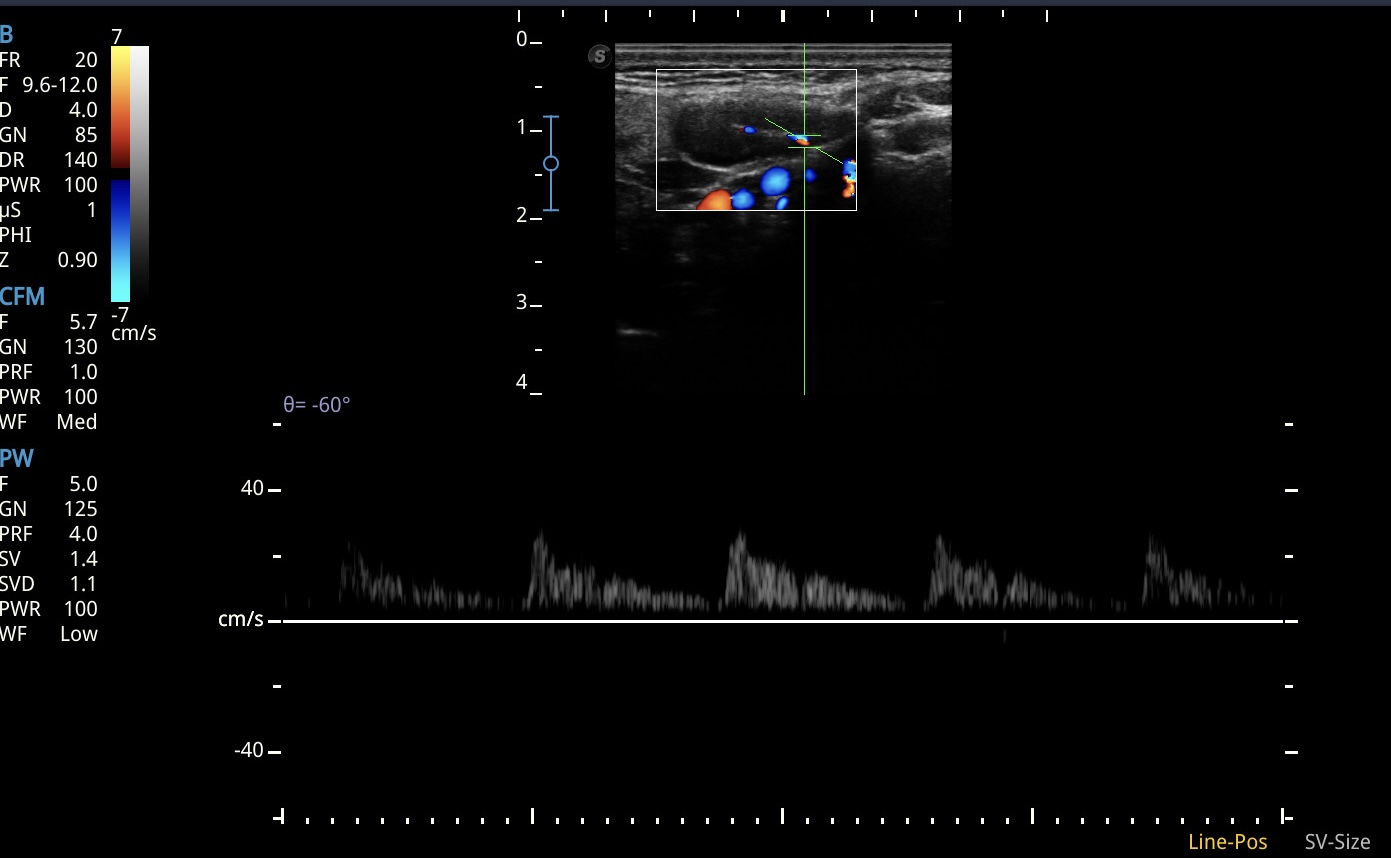The width and height of the screenshot is (1391, 858).
Task: Select the blue focus position marker circle
Action: click(550, 163)
